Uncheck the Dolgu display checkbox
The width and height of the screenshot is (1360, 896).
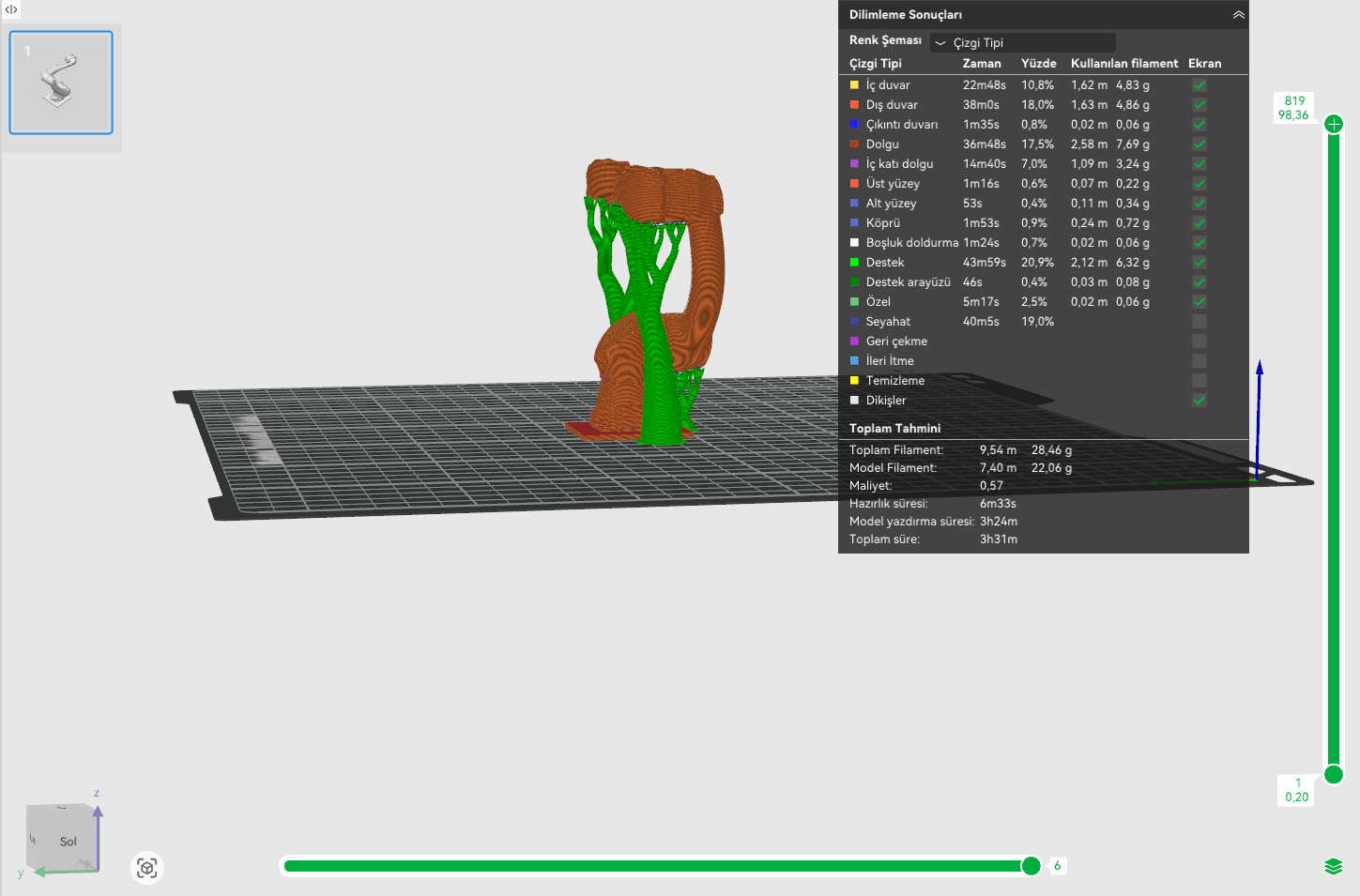[1199, 144]
